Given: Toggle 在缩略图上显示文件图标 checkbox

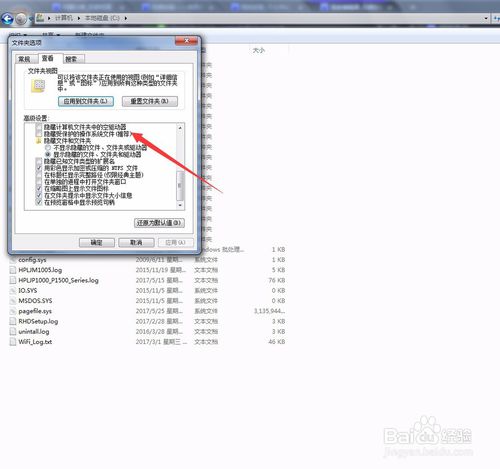Looking at the screenshot, I should pos(39,189).
